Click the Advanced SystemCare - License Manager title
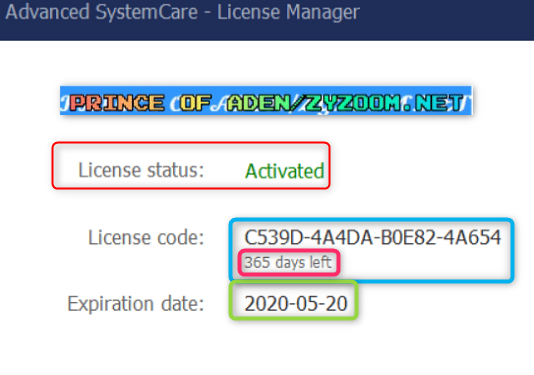Screen dimensions: 534x375 pyautogui.click(x=183, y=13)
